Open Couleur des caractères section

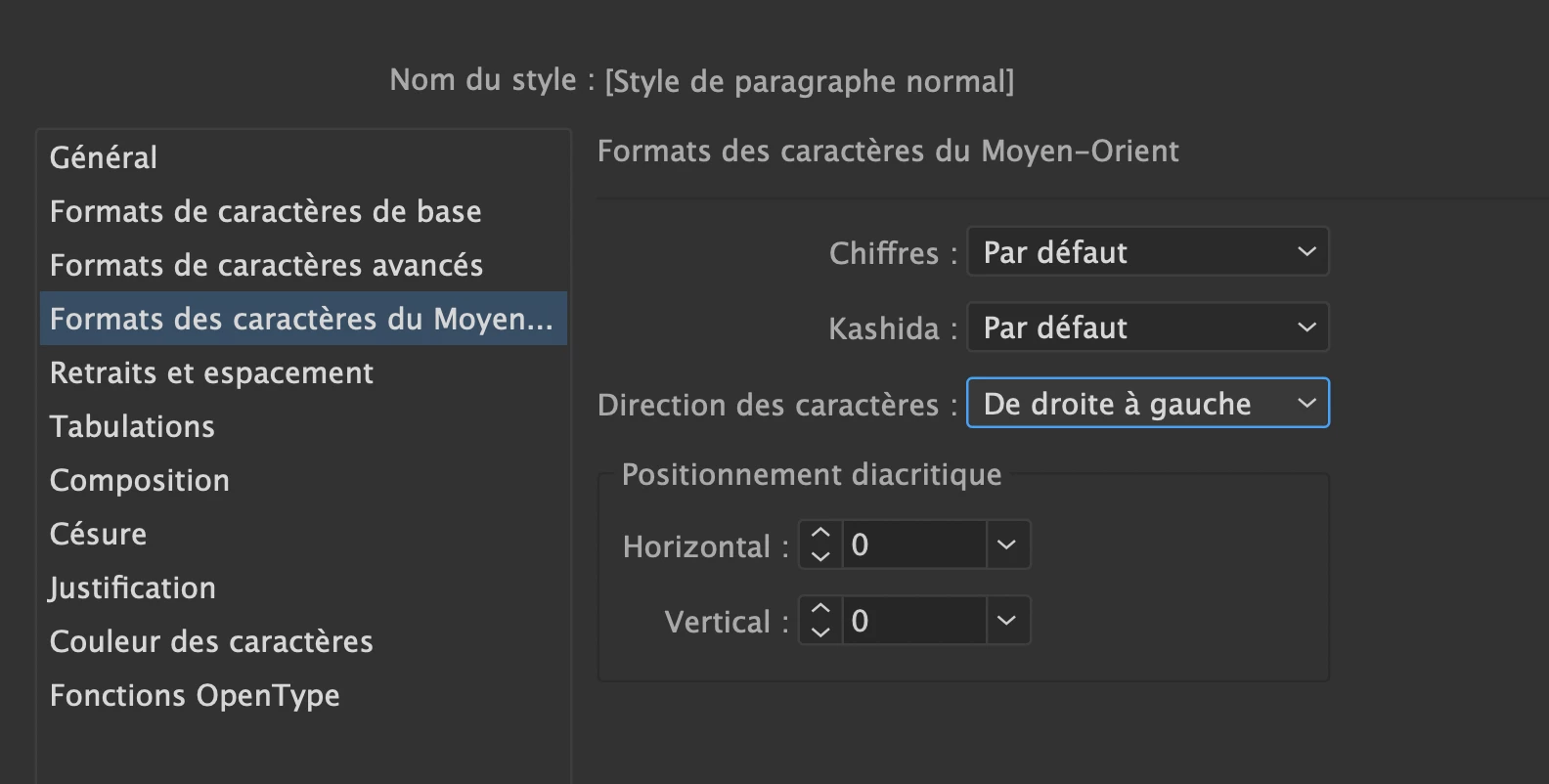303,641
